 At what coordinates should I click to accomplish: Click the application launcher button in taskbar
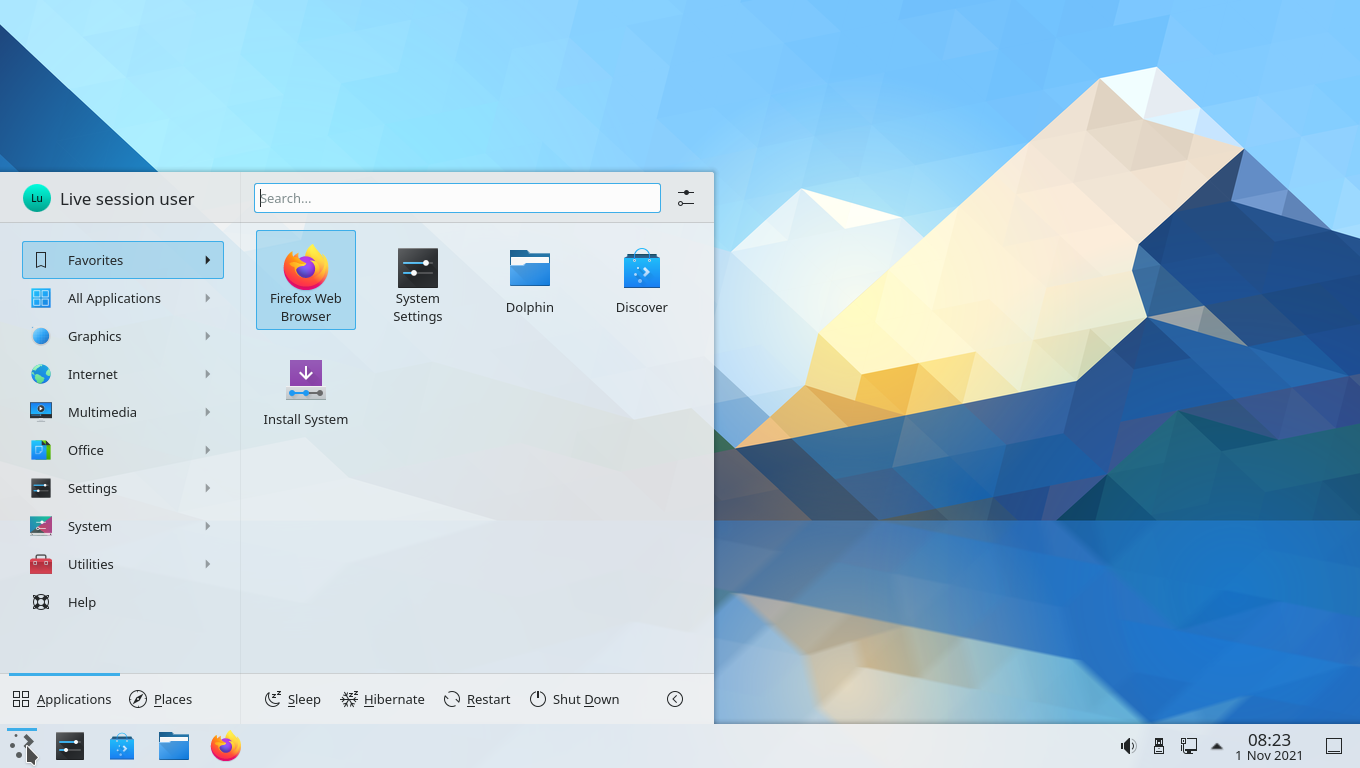click(x=22, y=746)
